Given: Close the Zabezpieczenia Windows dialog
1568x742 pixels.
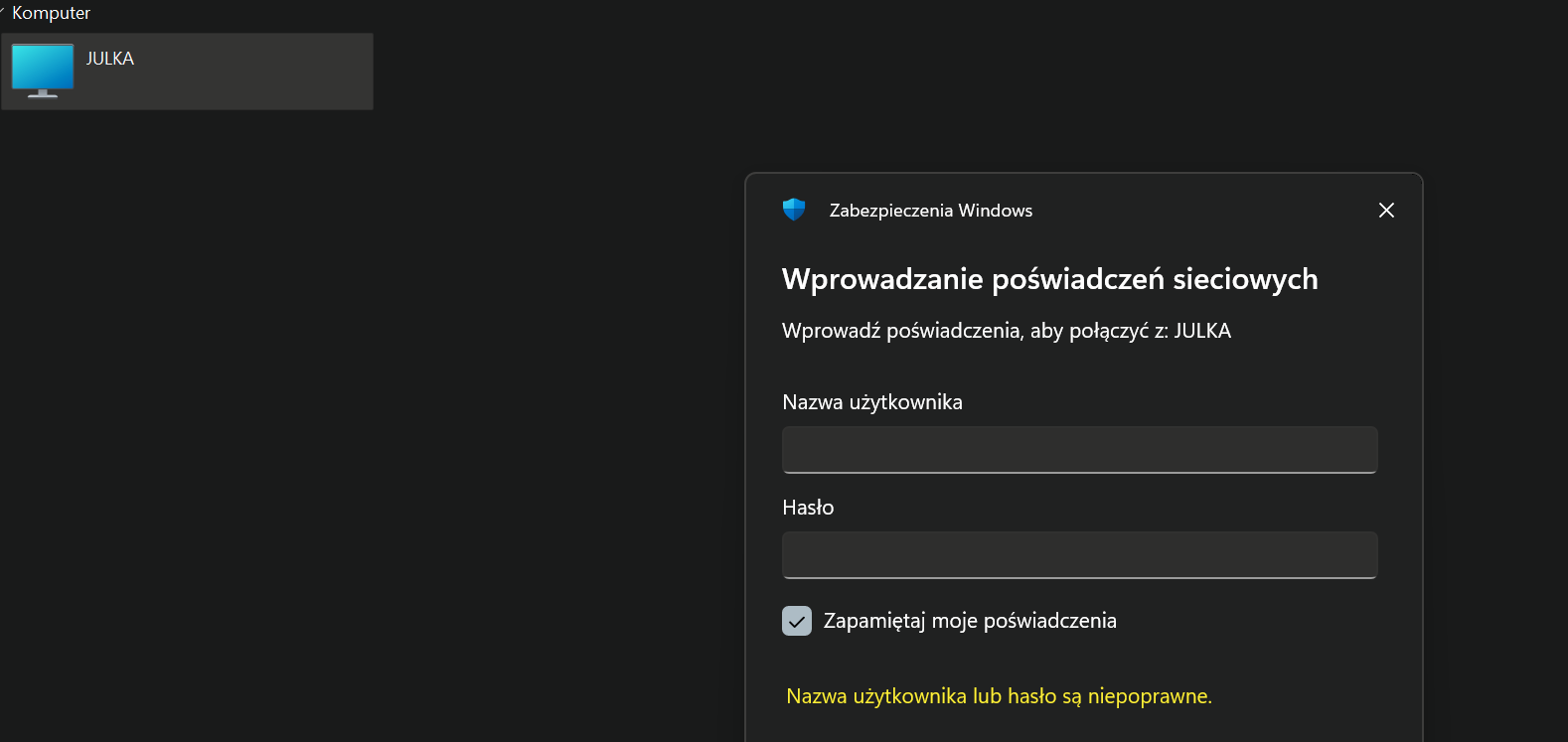Looking at the screenshot, I should tap(1386, 210).
